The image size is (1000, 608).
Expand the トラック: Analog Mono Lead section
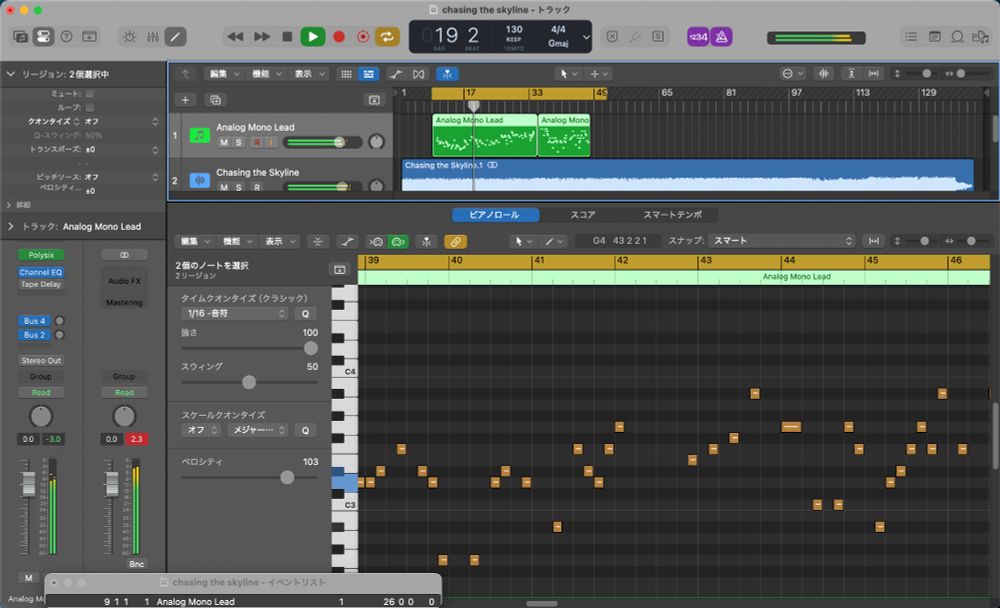(x=10, y=226)
